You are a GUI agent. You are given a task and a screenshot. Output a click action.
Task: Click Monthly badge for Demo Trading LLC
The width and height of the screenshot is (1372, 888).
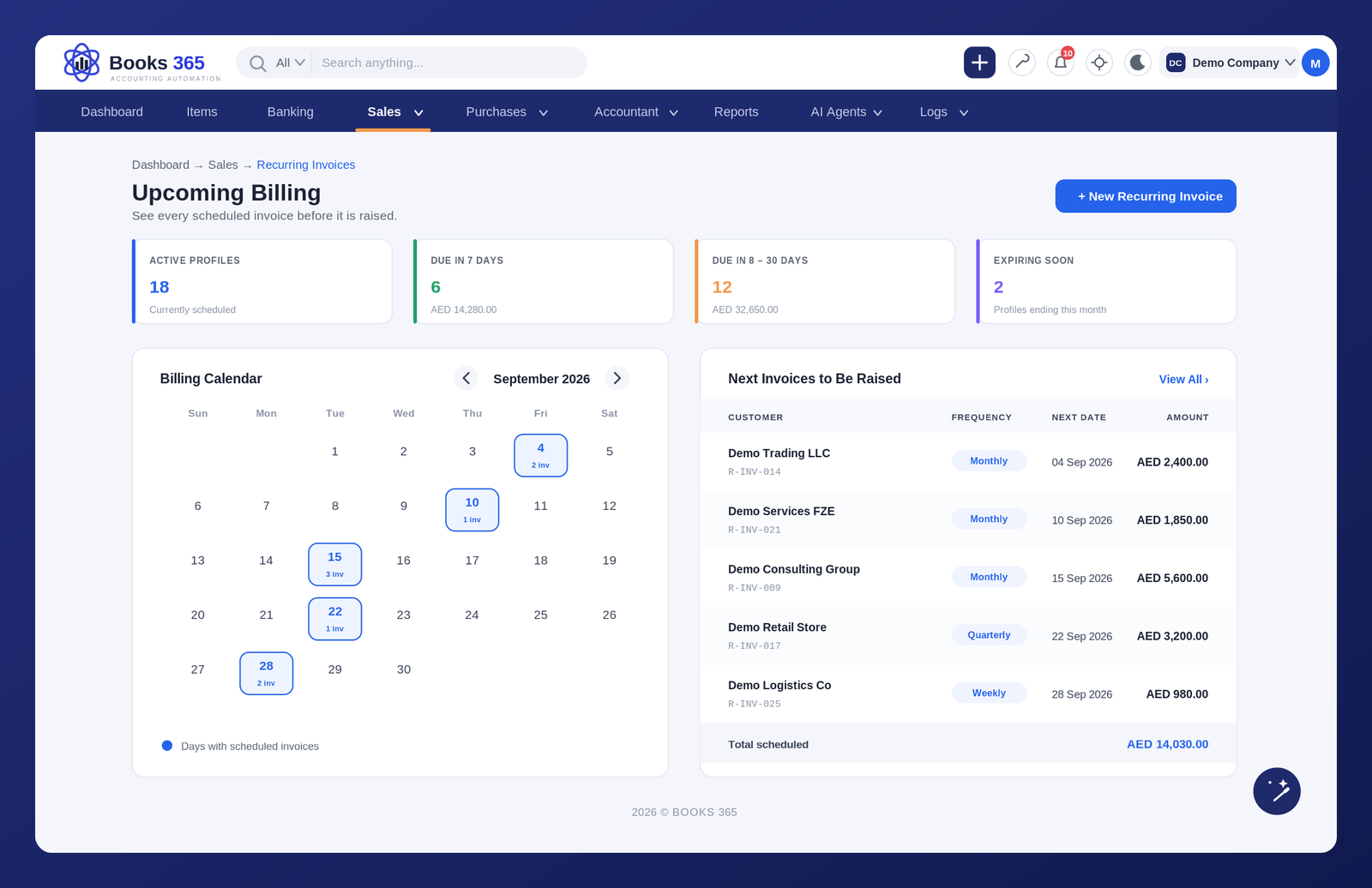pyautogui.click(x=989, y=461)
